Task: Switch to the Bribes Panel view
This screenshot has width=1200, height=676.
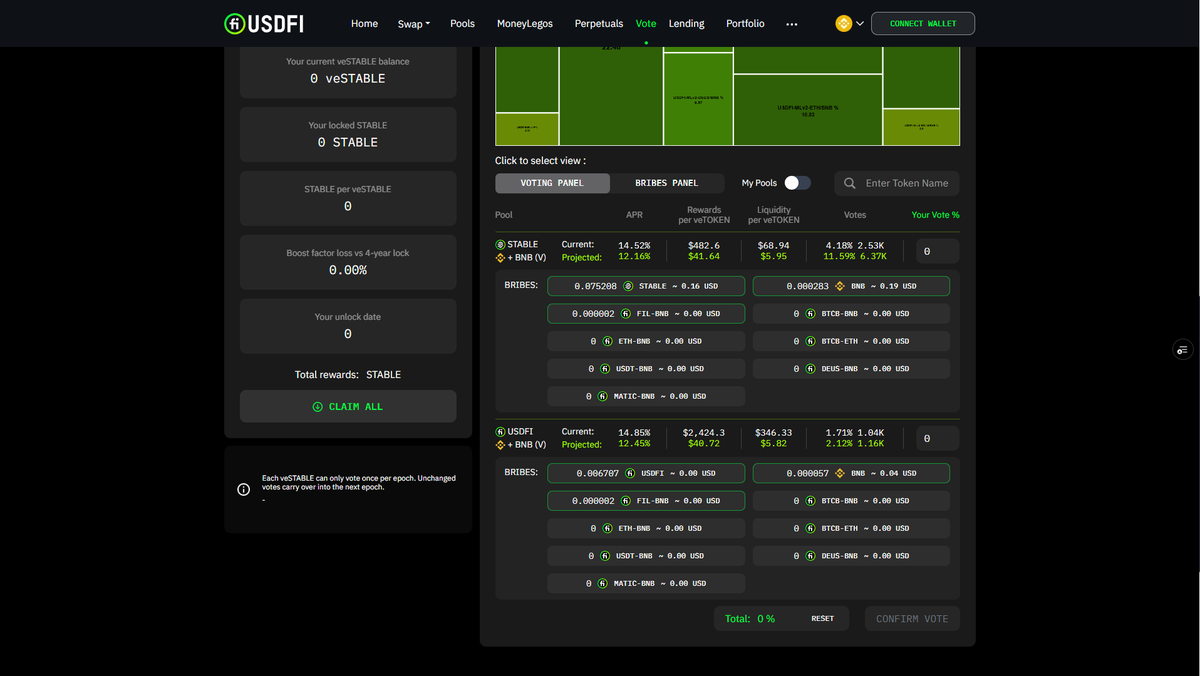Action: point(667,183)
